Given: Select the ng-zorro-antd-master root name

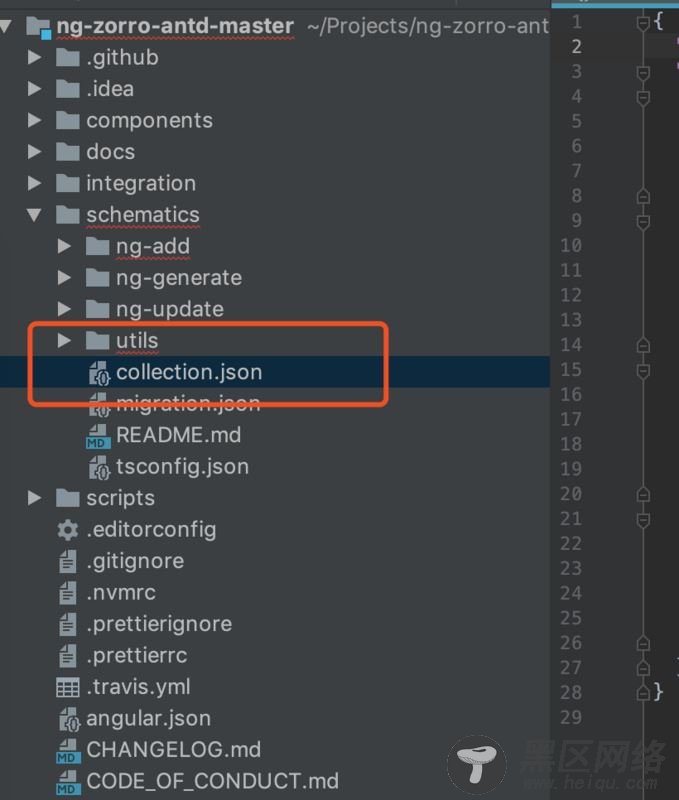Looking at the screenshot, I should pyautogui.click(x=175, y=26).
